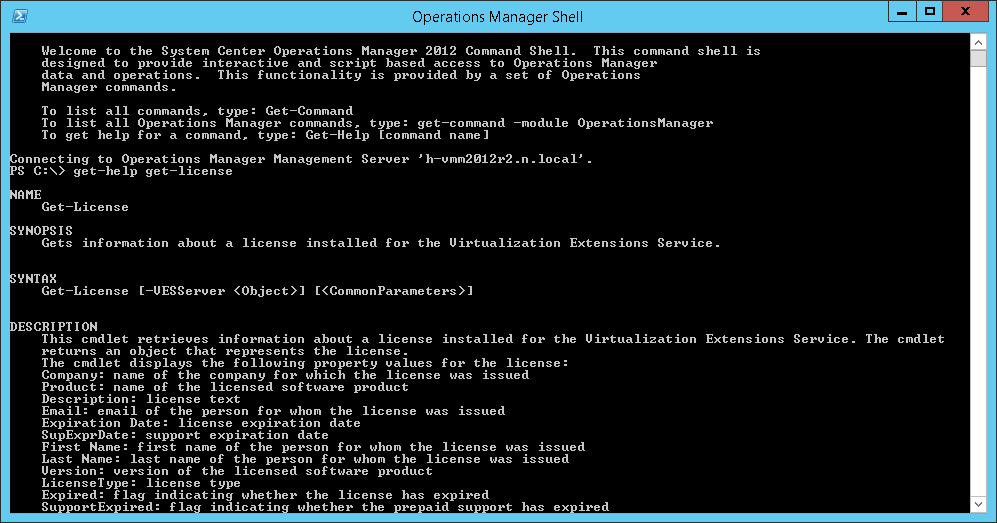The image size is (997, 523).
Task: Click the 'Operations Manager Shell' title bar text
Action: 497,16
